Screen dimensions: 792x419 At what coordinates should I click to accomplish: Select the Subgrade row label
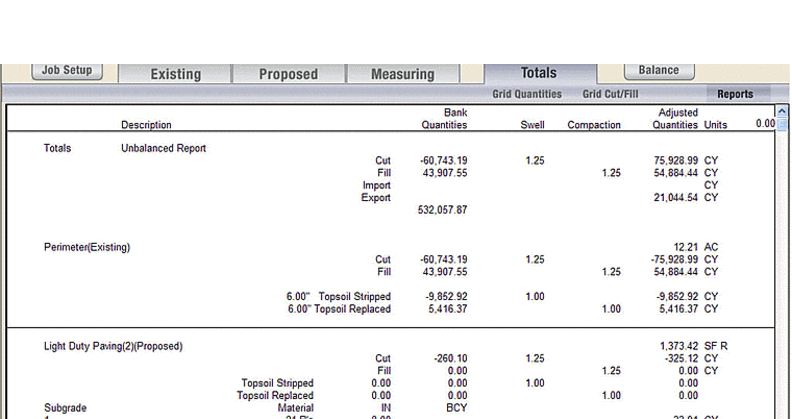pos(65,408)
